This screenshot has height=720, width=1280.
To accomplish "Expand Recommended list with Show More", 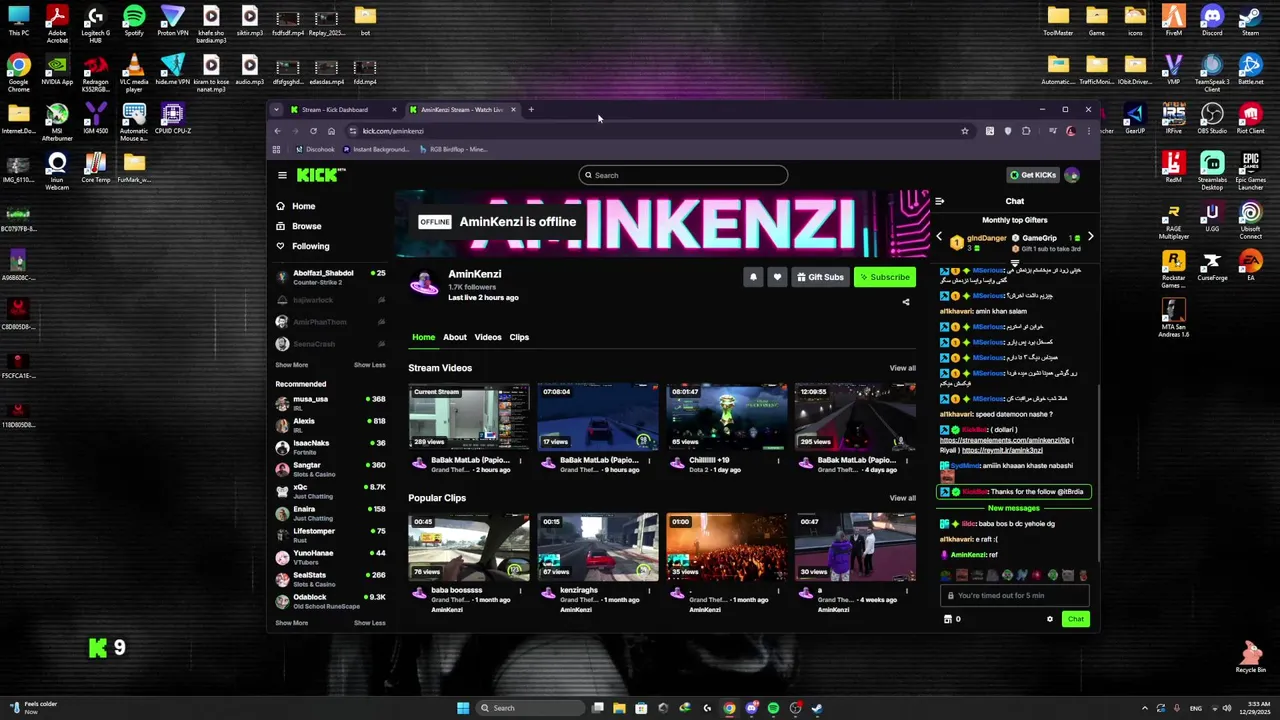I will tap(292, 623).
